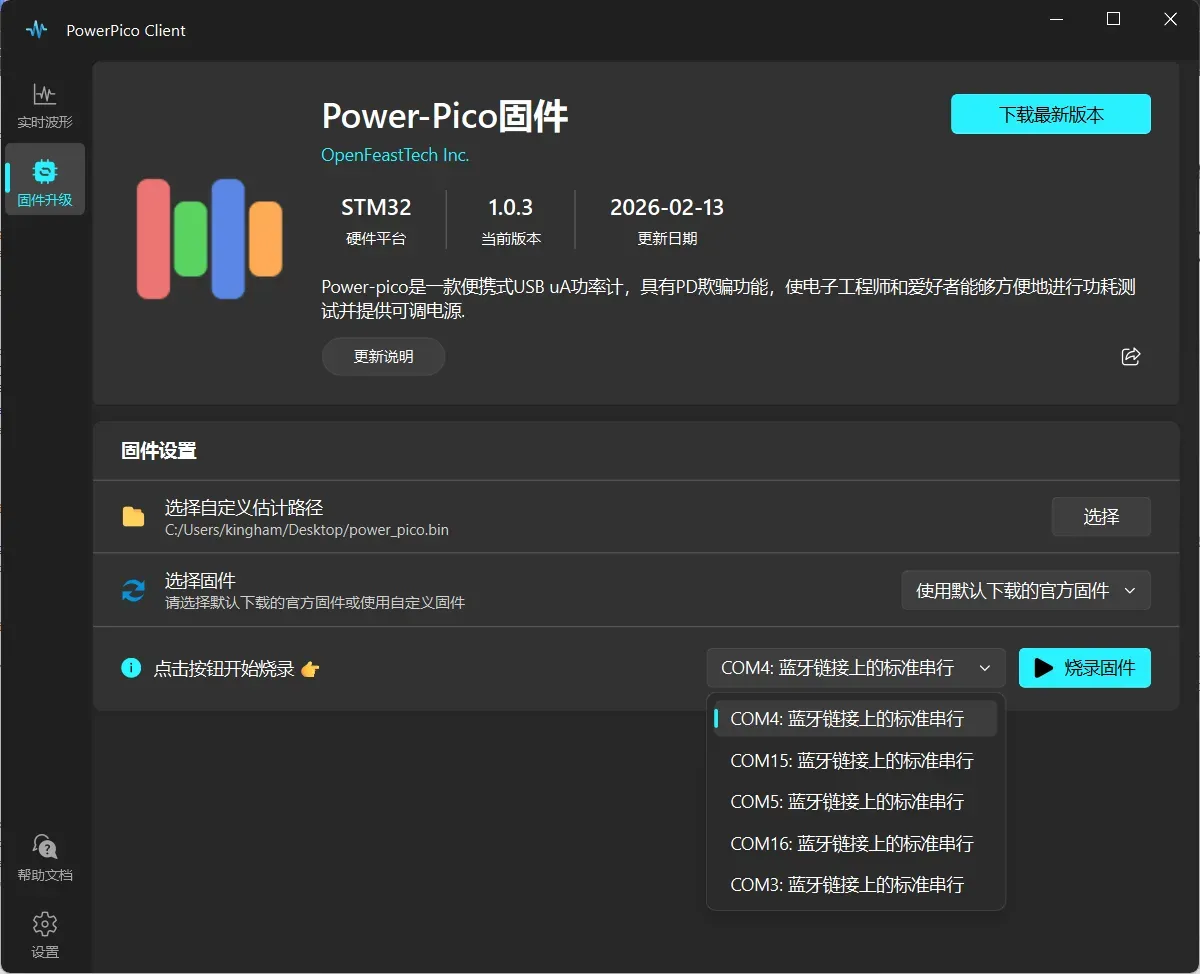
Task: Click the Power-Pico colored bars logo
Action: [x=209, y=239]
